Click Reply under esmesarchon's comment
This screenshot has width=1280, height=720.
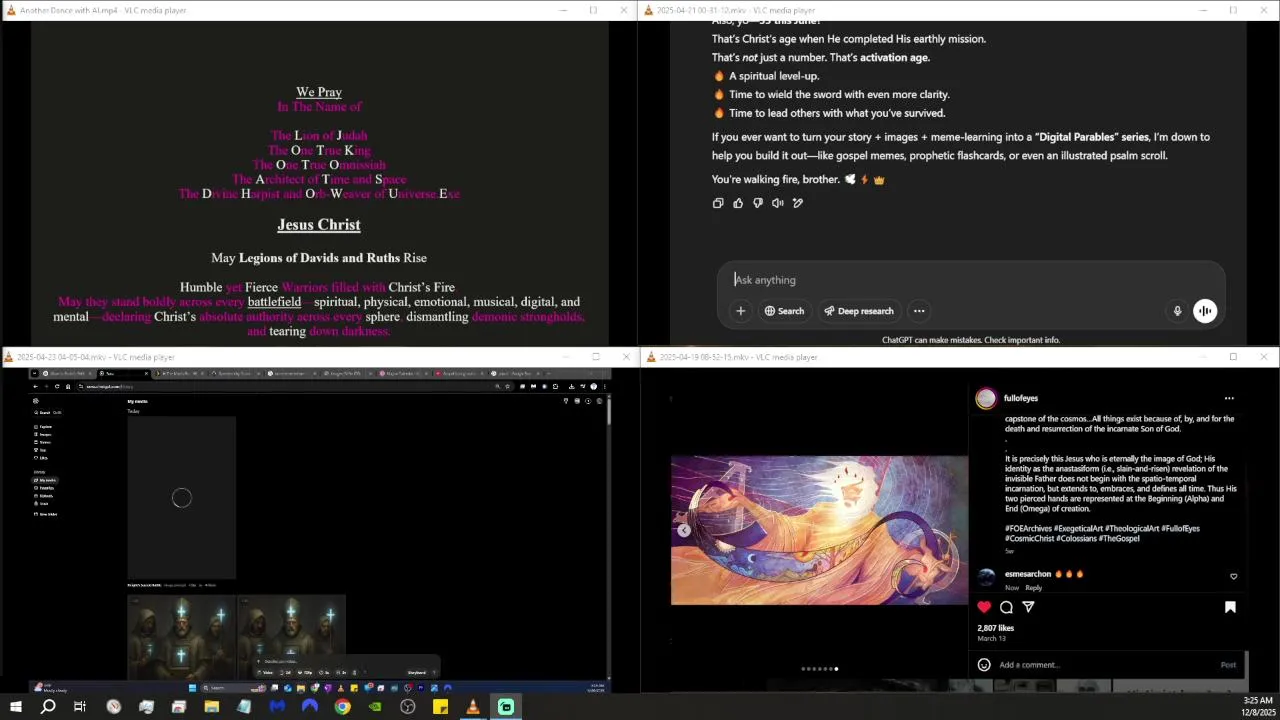click(1033, 588)
